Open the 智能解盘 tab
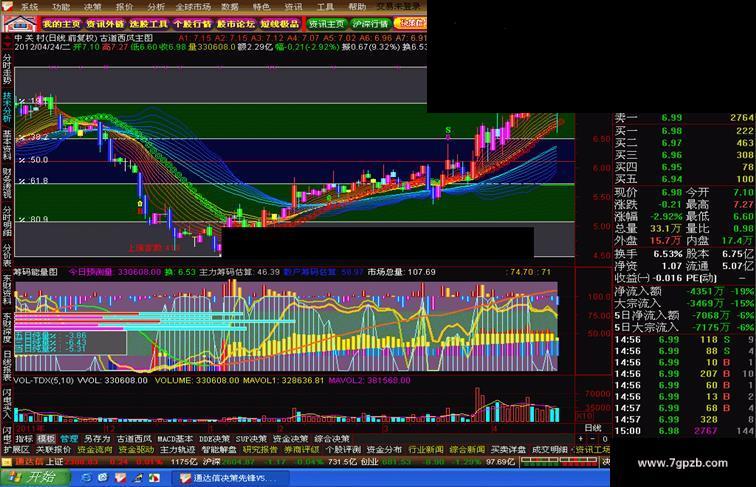 click(219, 450)
